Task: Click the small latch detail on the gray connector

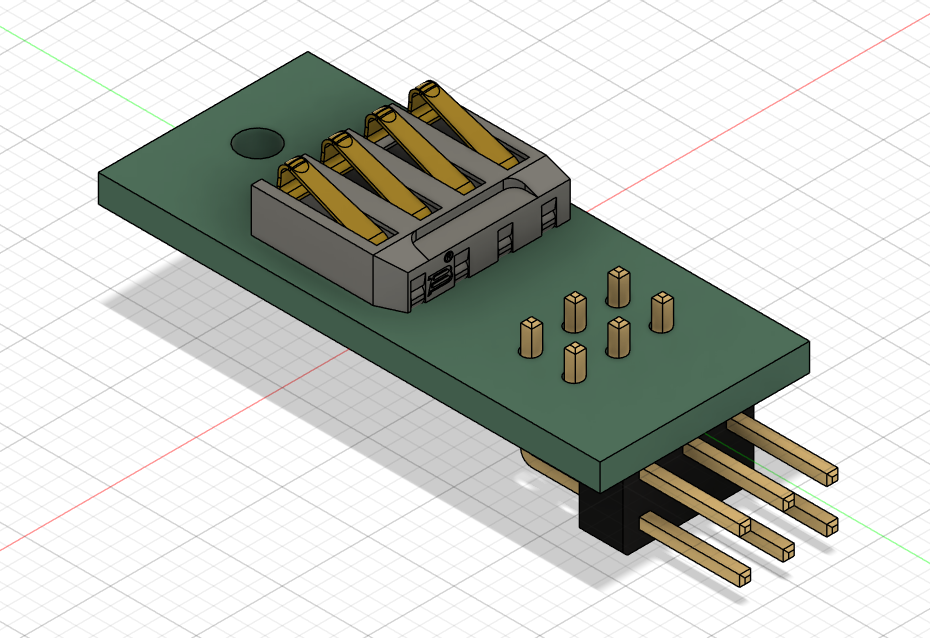Action: [438, 283]
